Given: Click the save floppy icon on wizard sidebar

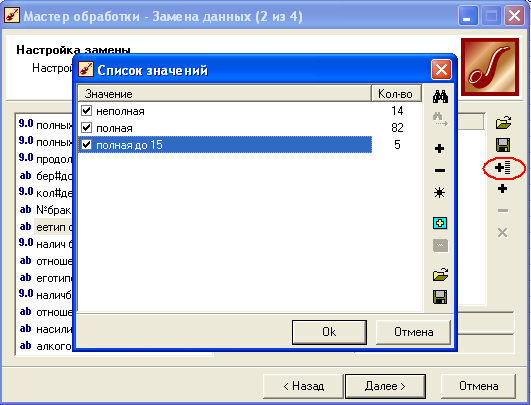Looking at the screenshot, I should [503, 145].
